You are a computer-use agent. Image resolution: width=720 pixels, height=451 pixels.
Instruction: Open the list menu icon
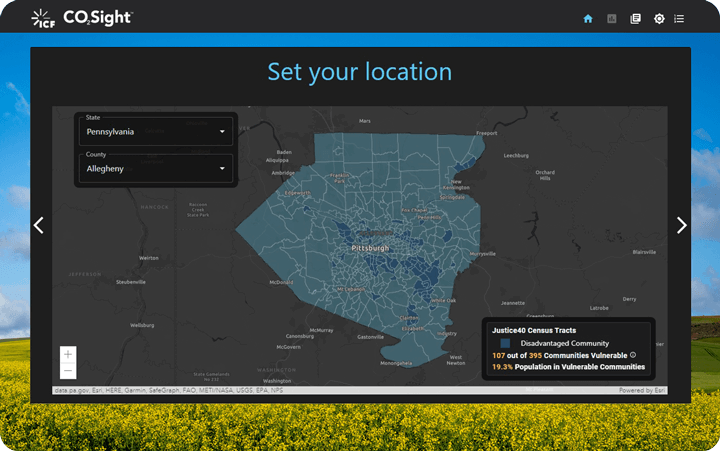(x=680, y=18)
